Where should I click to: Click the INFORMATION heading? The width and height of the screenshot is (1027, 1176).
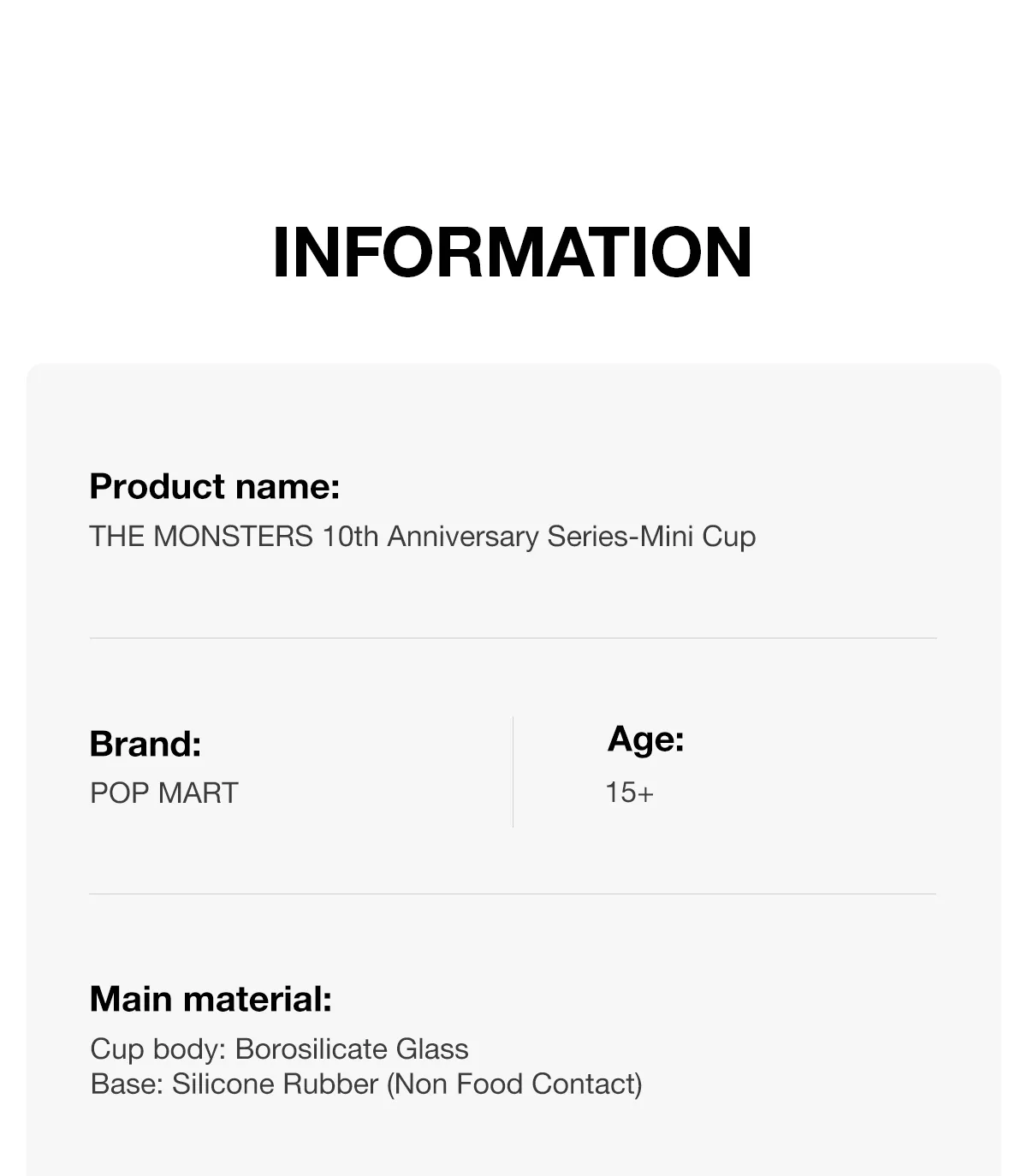point(512,252)
